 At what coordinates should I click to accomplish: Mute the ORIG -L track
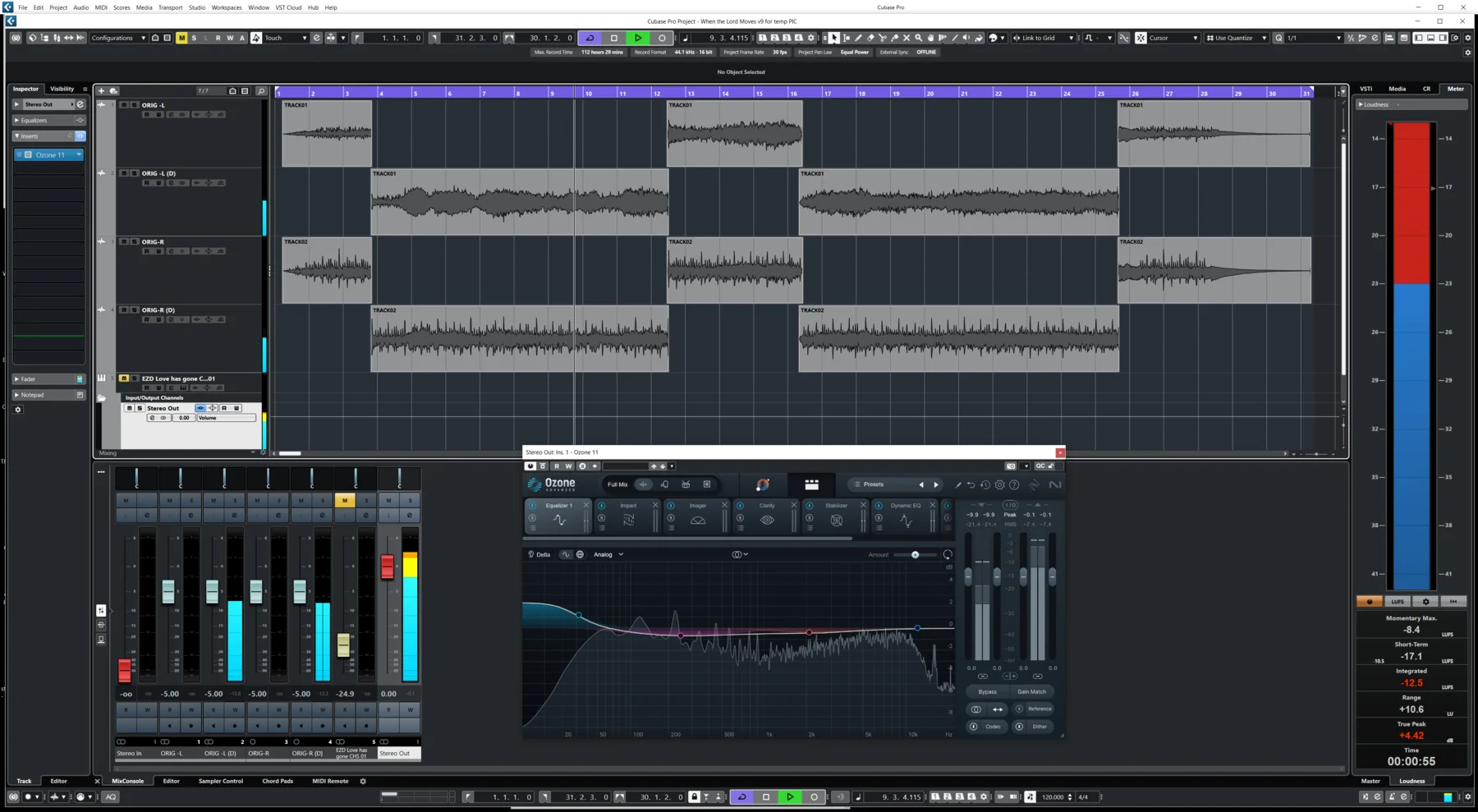tap(125, 104)
